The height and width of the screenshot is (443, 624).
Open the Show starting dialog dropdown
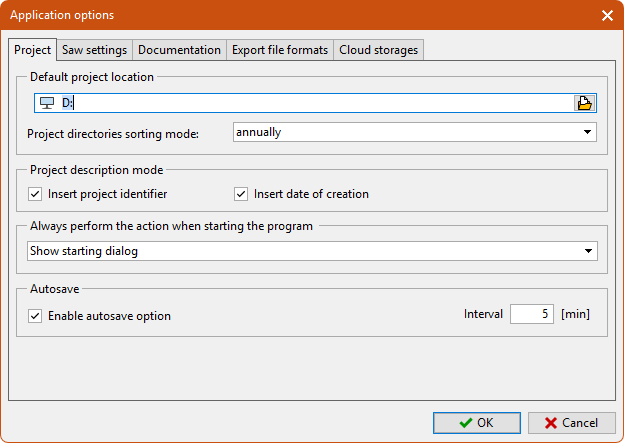tap(587, 252)
